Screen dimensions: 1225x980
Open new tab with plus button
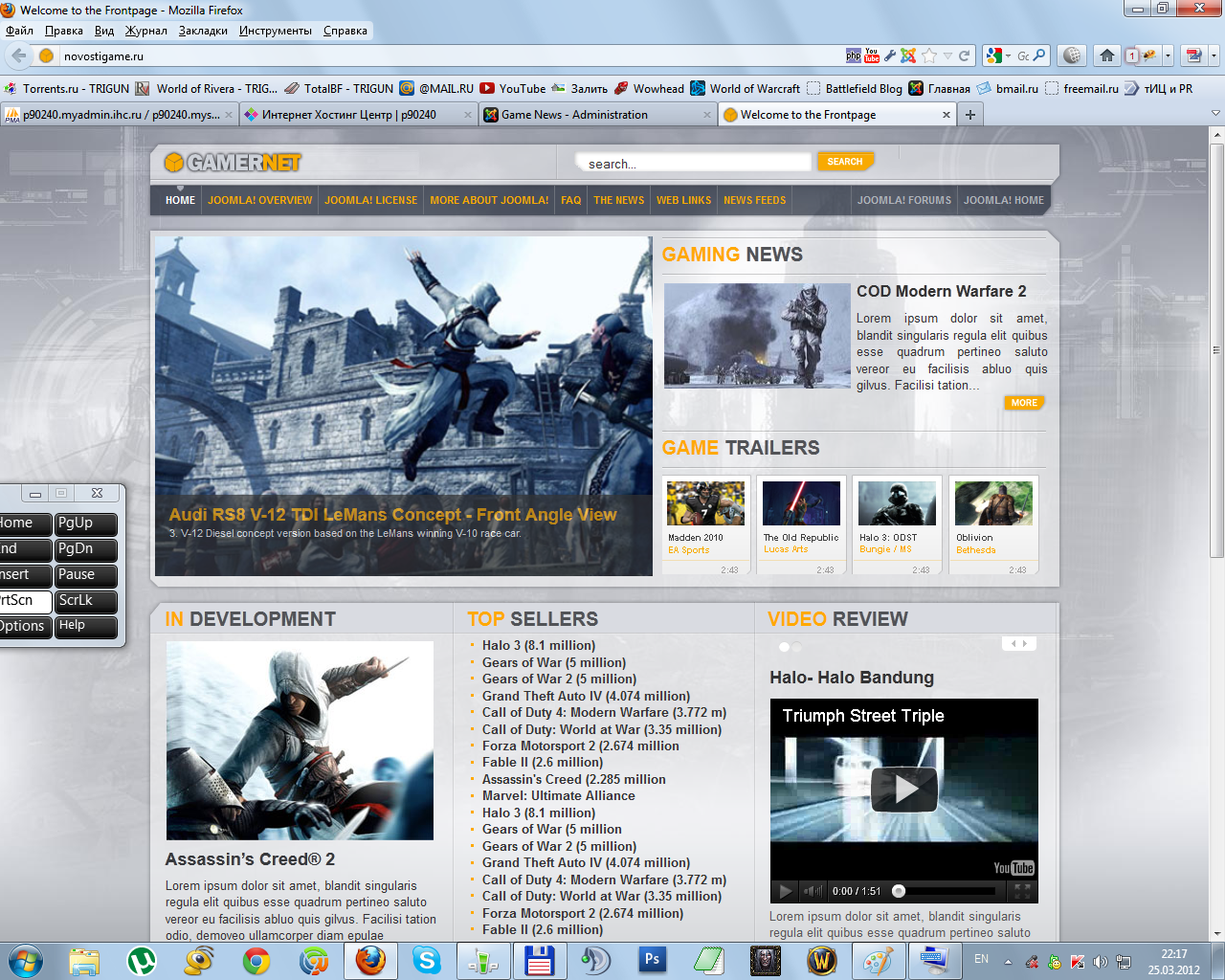(x=969, y=115)
